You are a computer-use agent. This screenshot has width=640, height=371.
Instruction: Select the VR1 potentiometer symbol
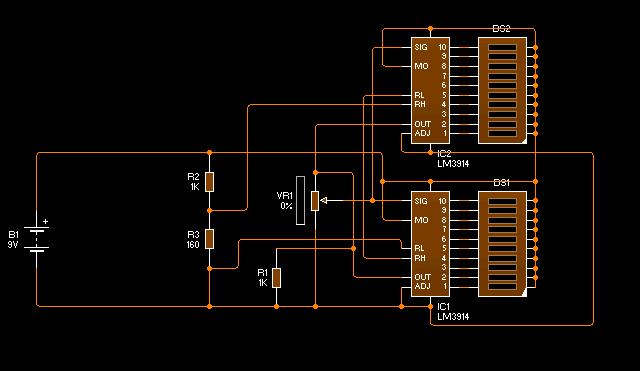point(315,201)
